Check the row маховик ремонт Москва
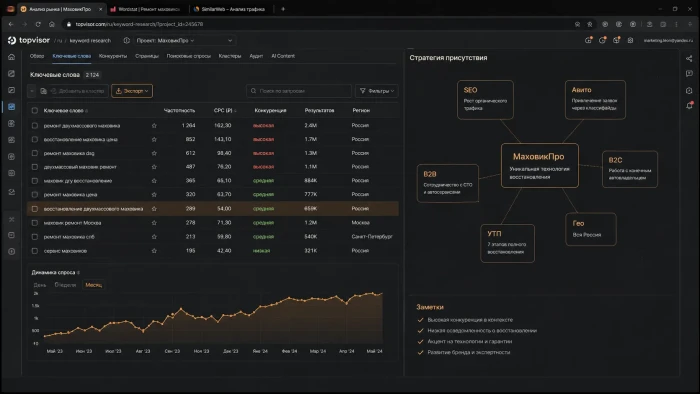Viewport: 700px width, 394px height. click(x=34, y=223)
